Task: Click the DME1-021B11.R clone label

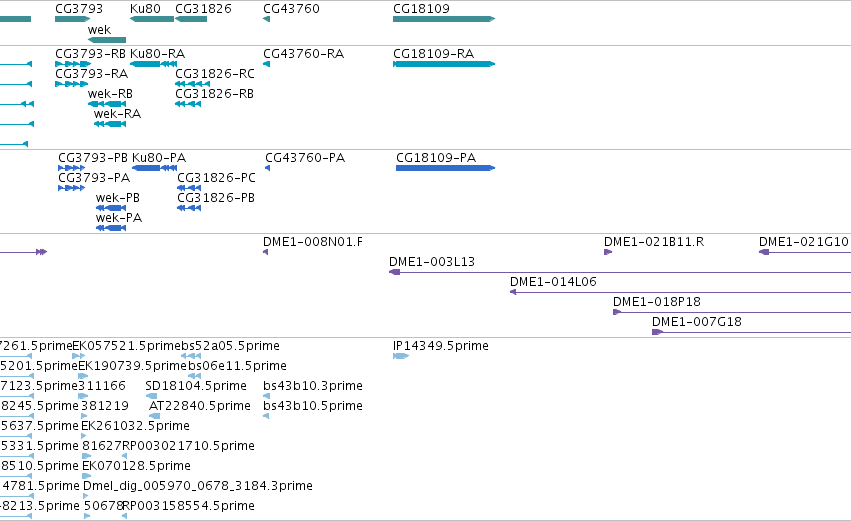Action: [x=654, y=242]
